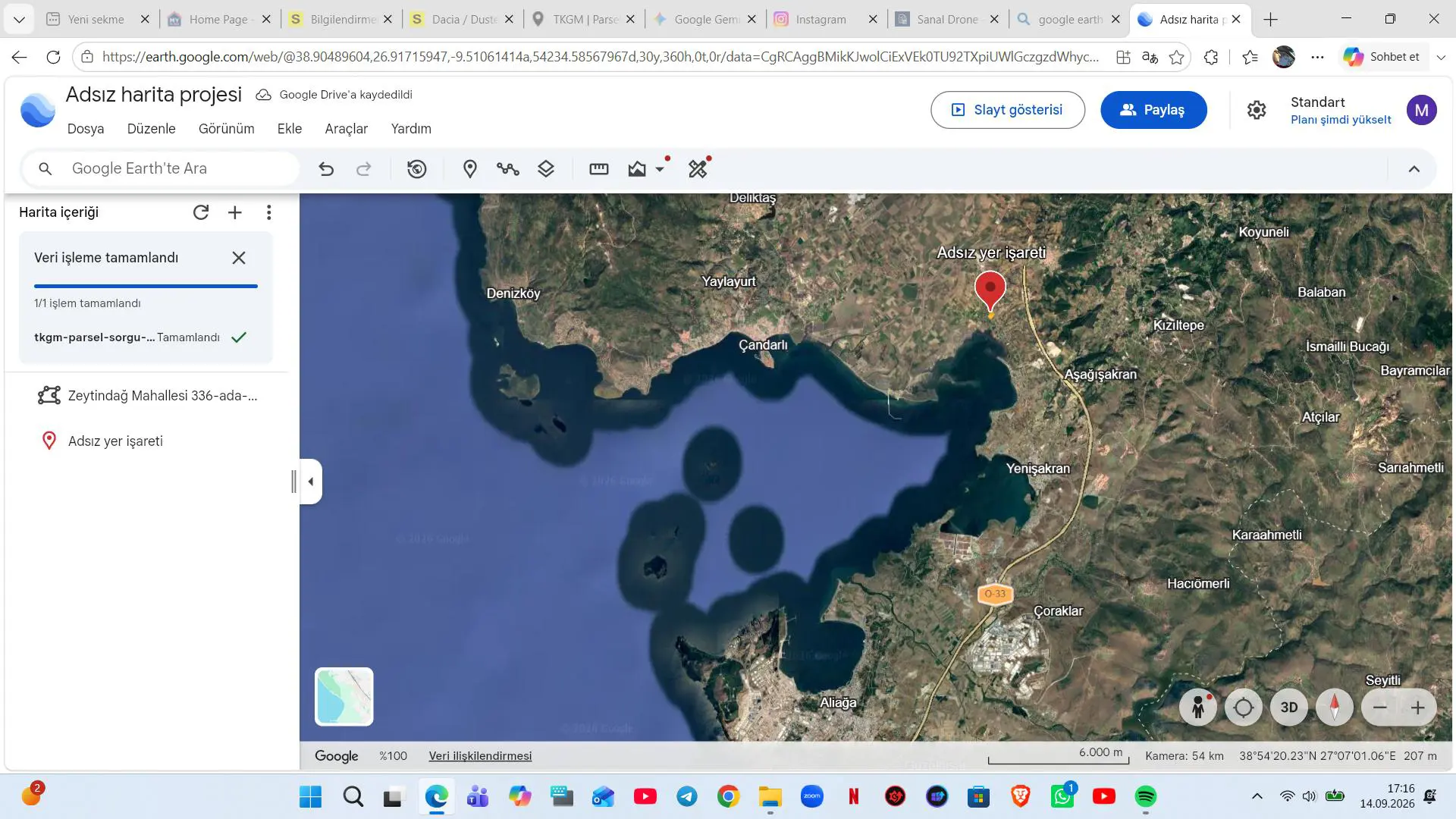Click the red placemark pin on the map
The height and width of the screenshot is (819, 1456).
click(x=990, y=291)
